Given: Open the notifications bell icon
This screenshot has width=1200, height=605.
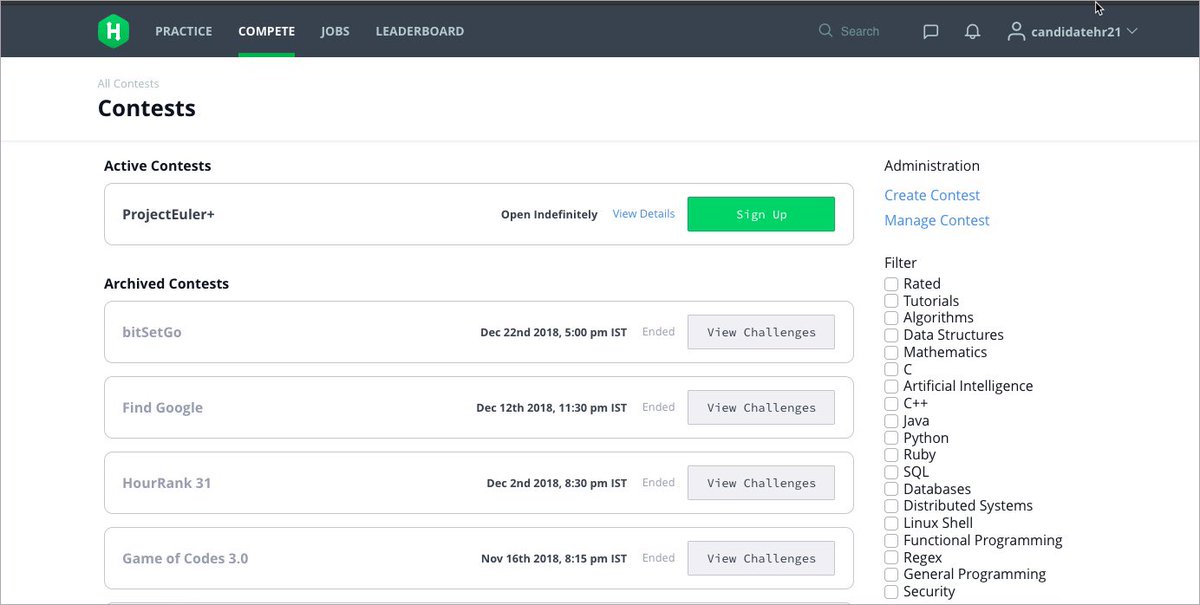Looking at the screenshot, I should (972, 31).
